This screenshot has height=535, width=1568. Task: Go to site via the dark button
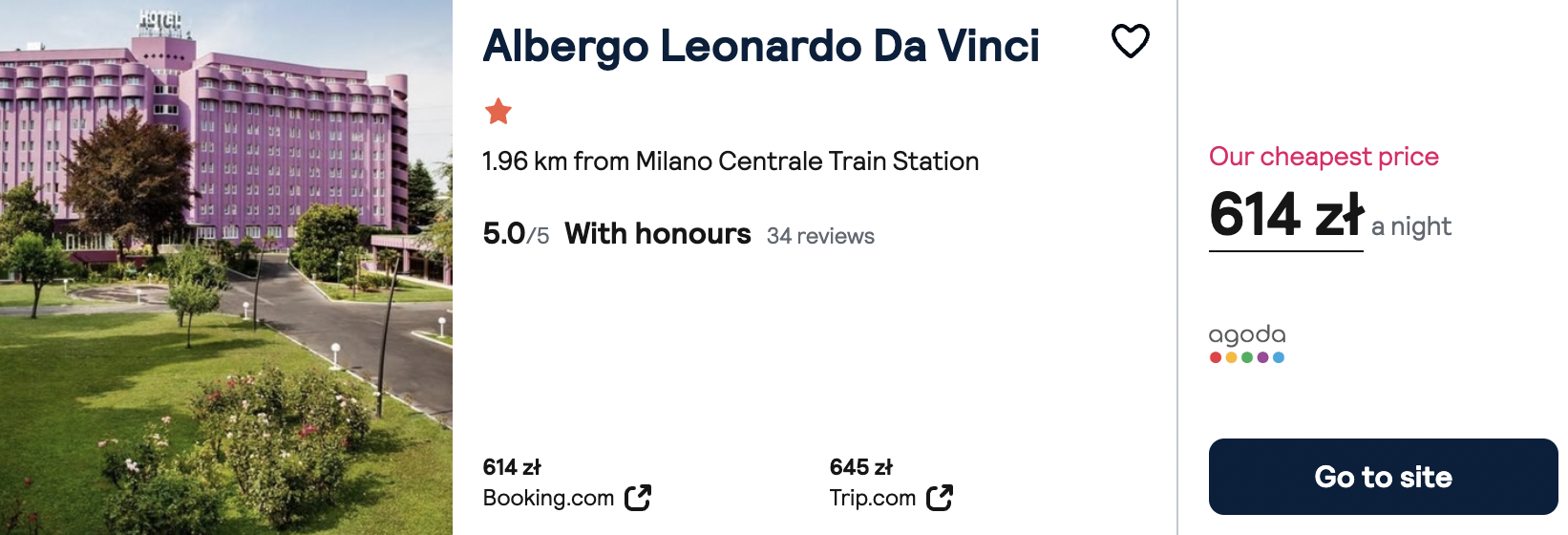pos(1383,477)
